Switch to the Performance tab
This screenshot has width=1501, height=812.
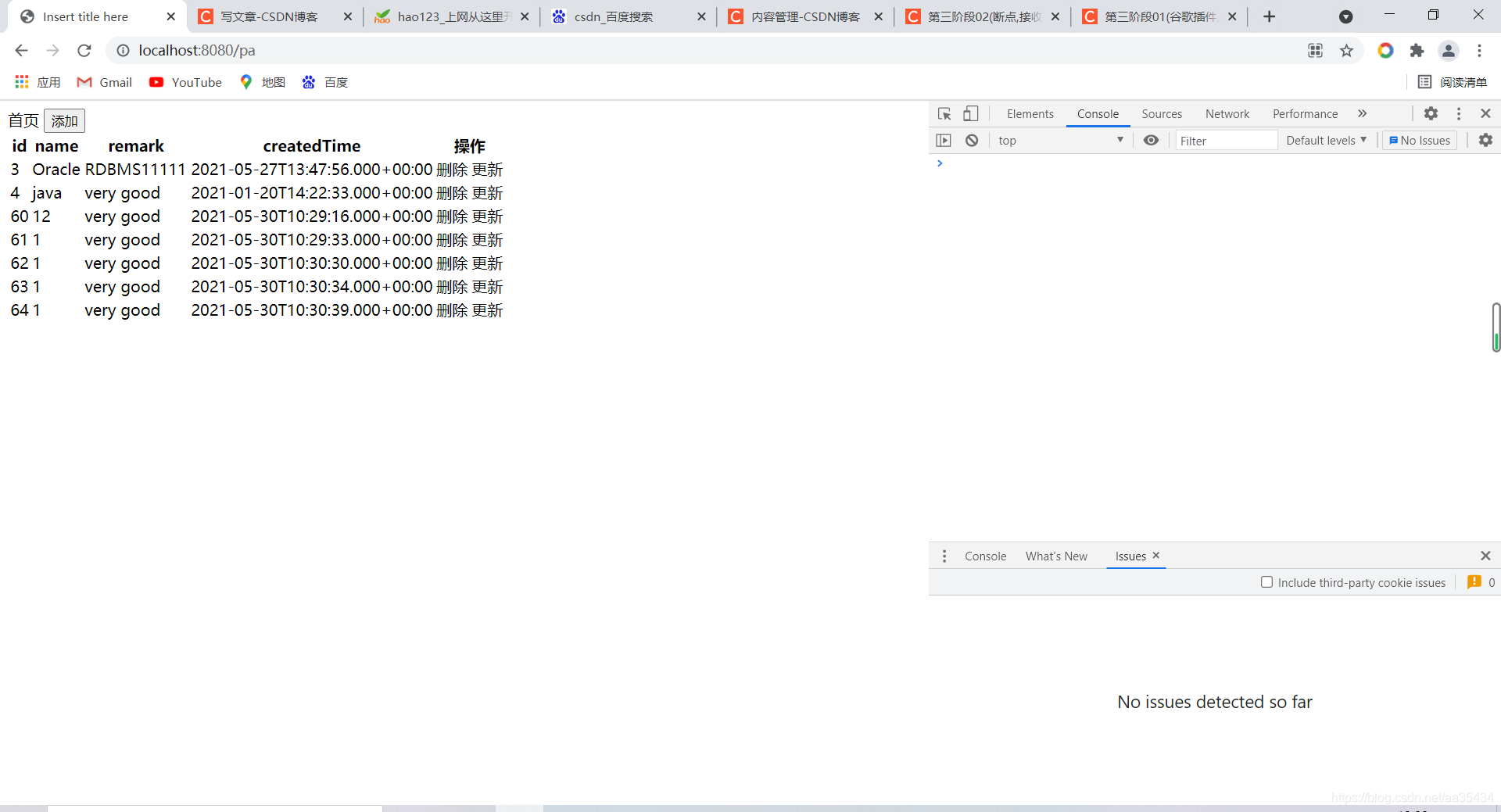click(x=1305, y=114)
